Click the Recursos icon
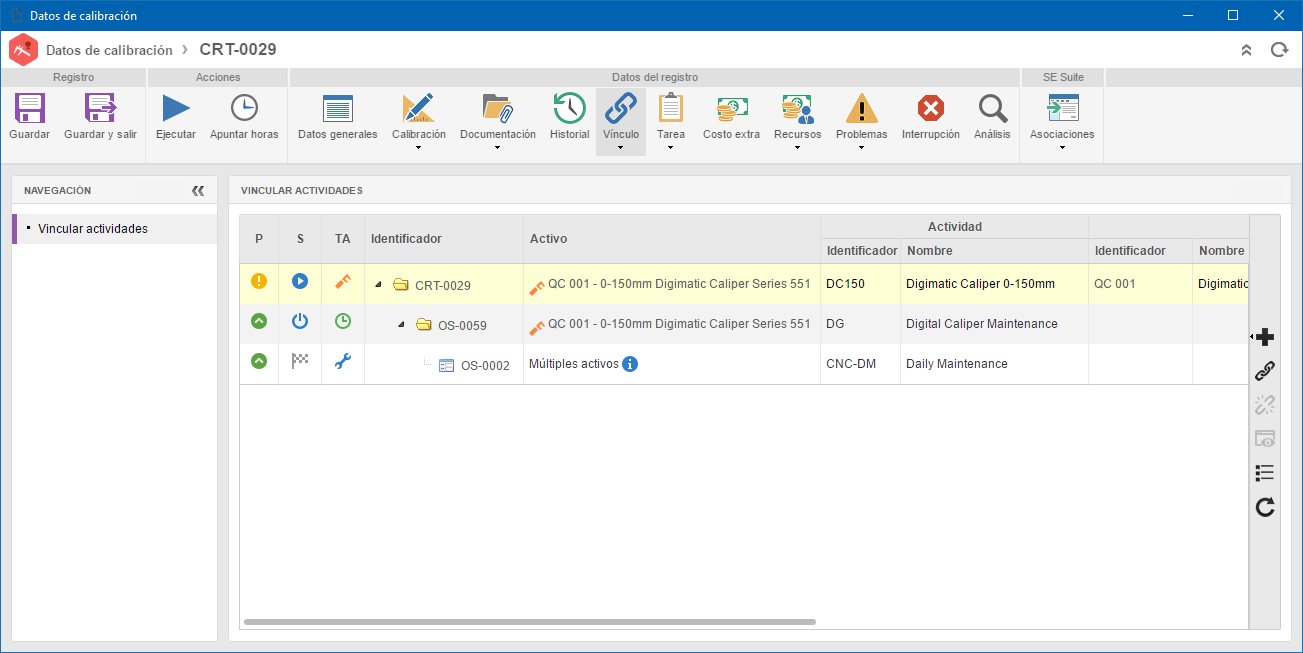 (797, 108)
